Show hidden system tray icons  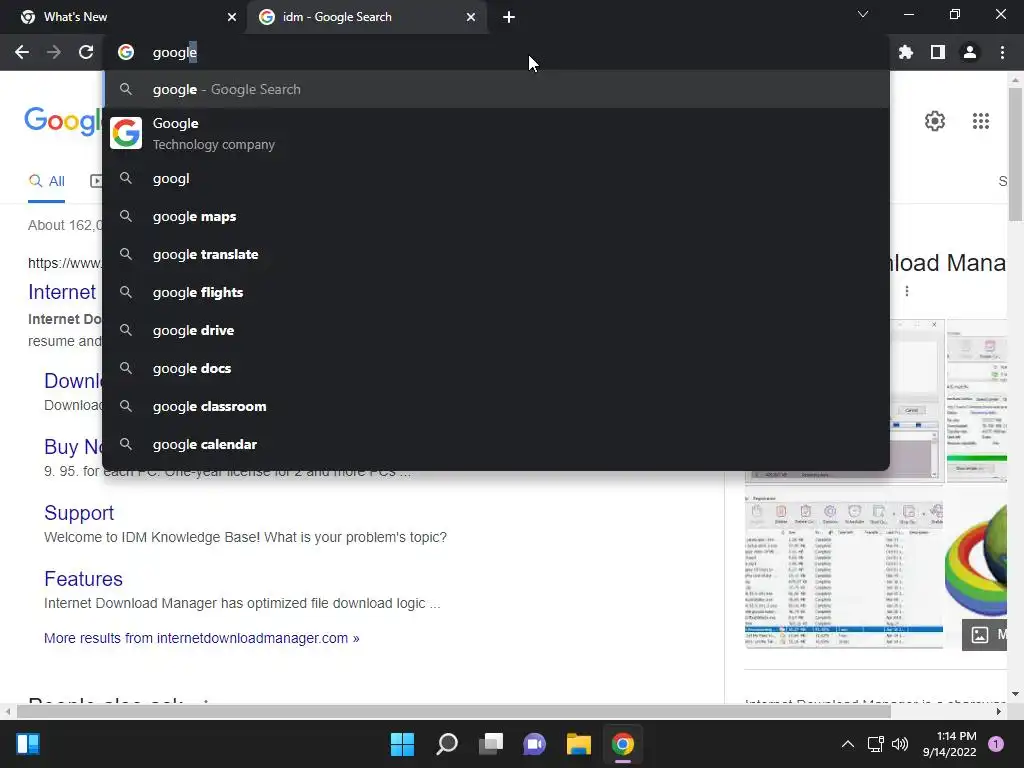[848, 744]
